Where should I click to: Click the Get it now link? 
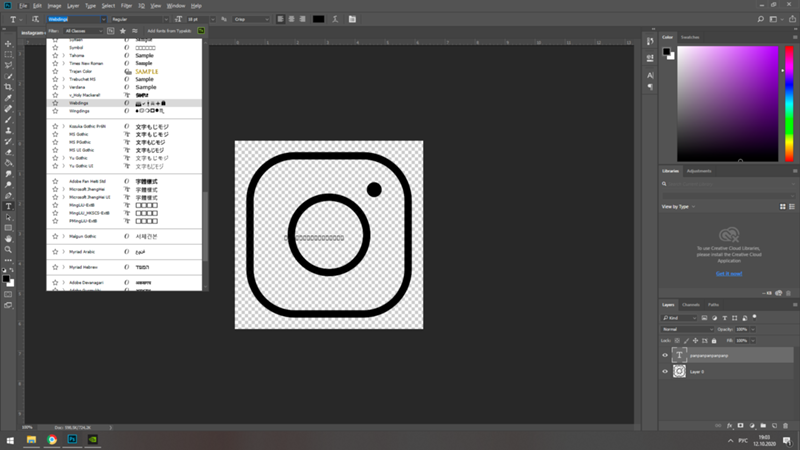coord(729,274)
